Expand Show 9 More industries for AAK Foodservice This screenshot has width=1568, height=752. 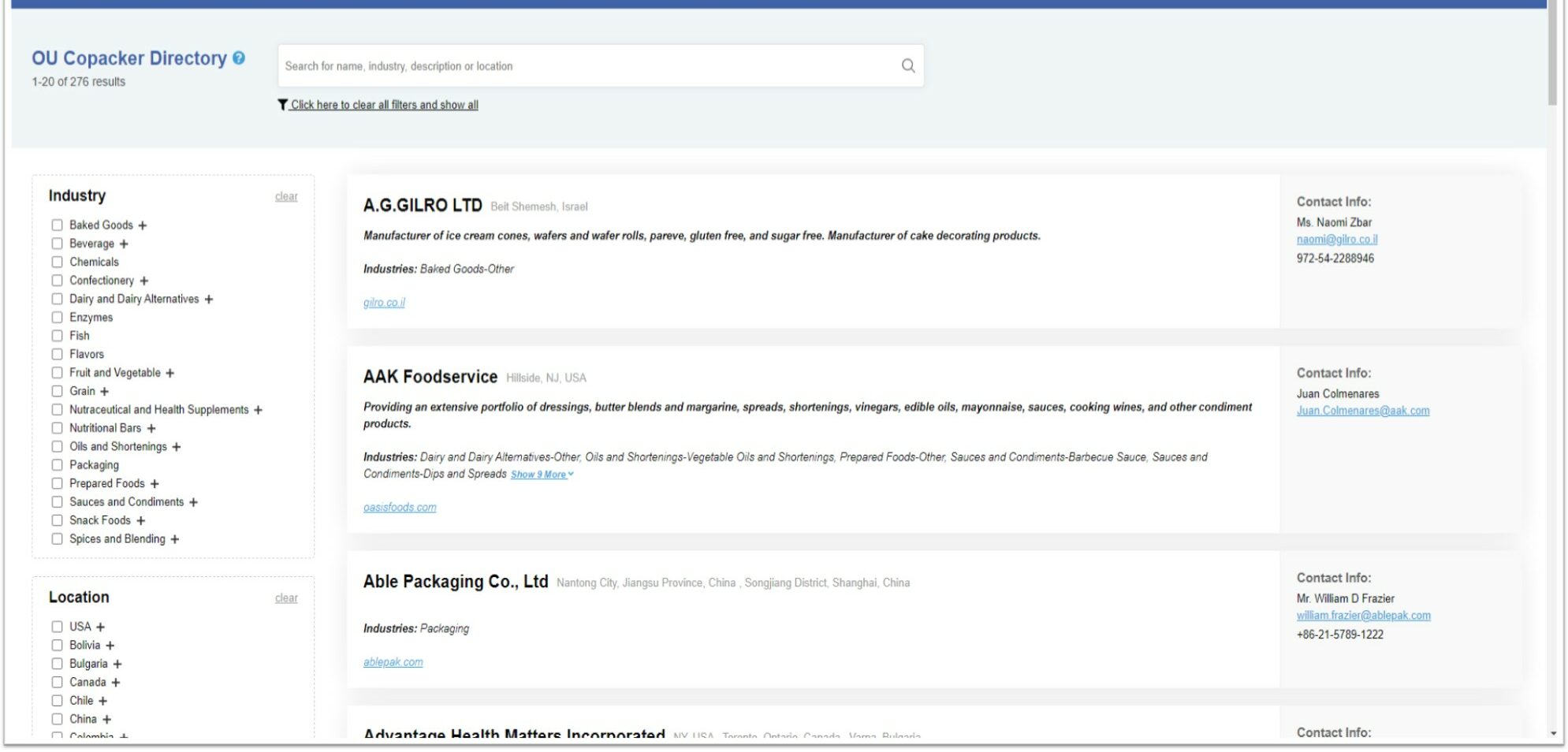pyautogui.click(x=542, y=475)
